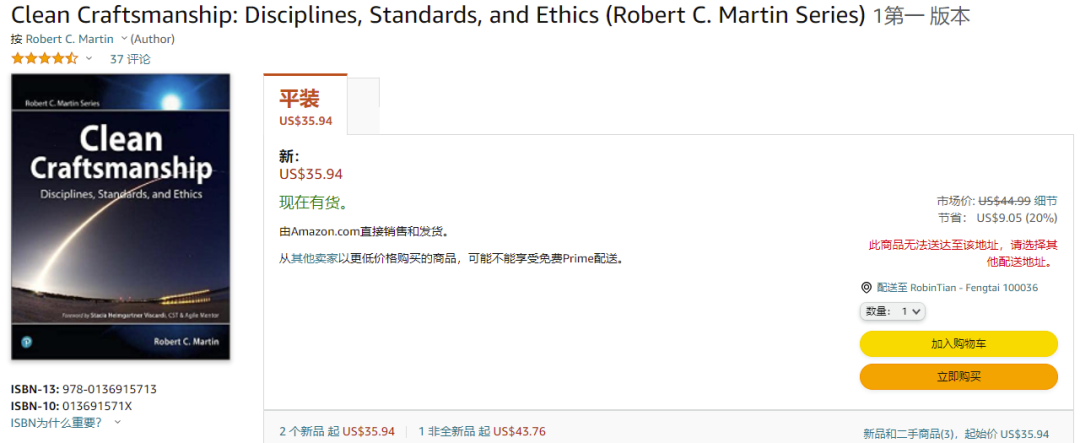1080x443 pixels.
Task: Select the 平装 paperback format tab
Action: click(x=305, y=104)
